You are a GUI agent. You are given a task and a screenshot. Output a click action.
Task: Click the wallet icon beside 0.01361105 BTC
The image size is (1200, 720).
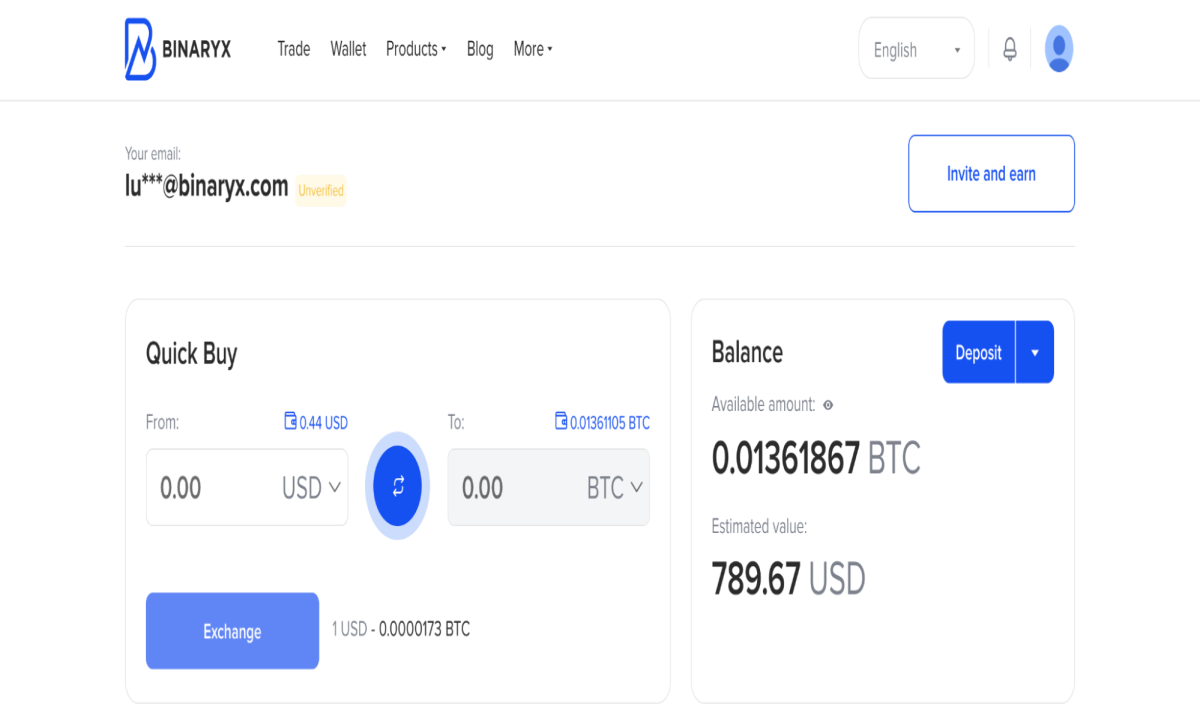pos(561,422)
